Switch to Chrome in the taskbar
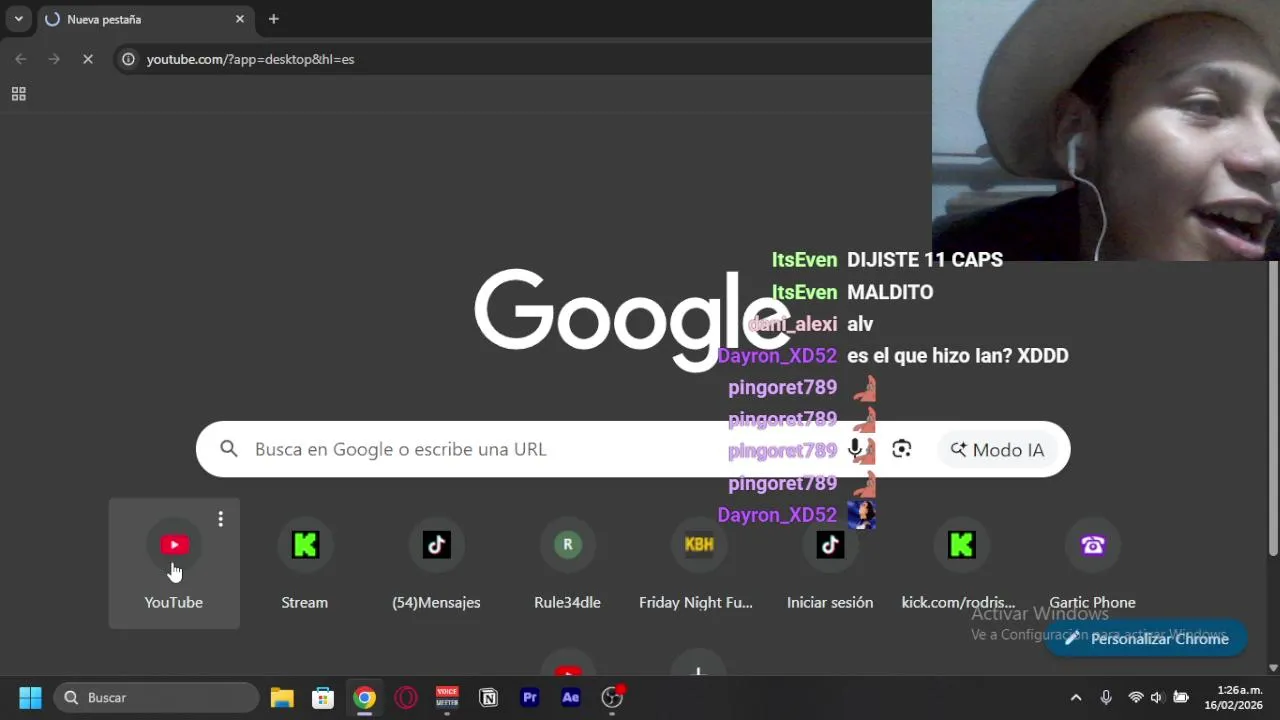The image size is (1280, 720). pyautogui.click(x=364, y=697)
